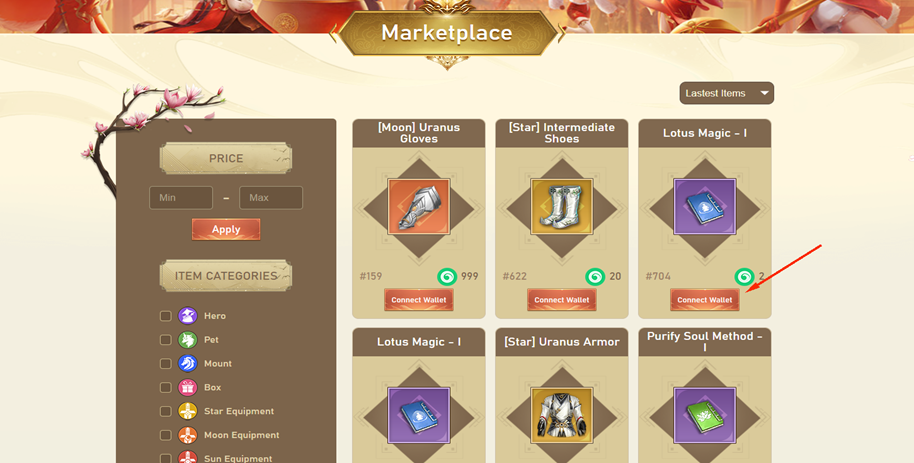Click the yellow Star Equipment icon

pos(188,411)
